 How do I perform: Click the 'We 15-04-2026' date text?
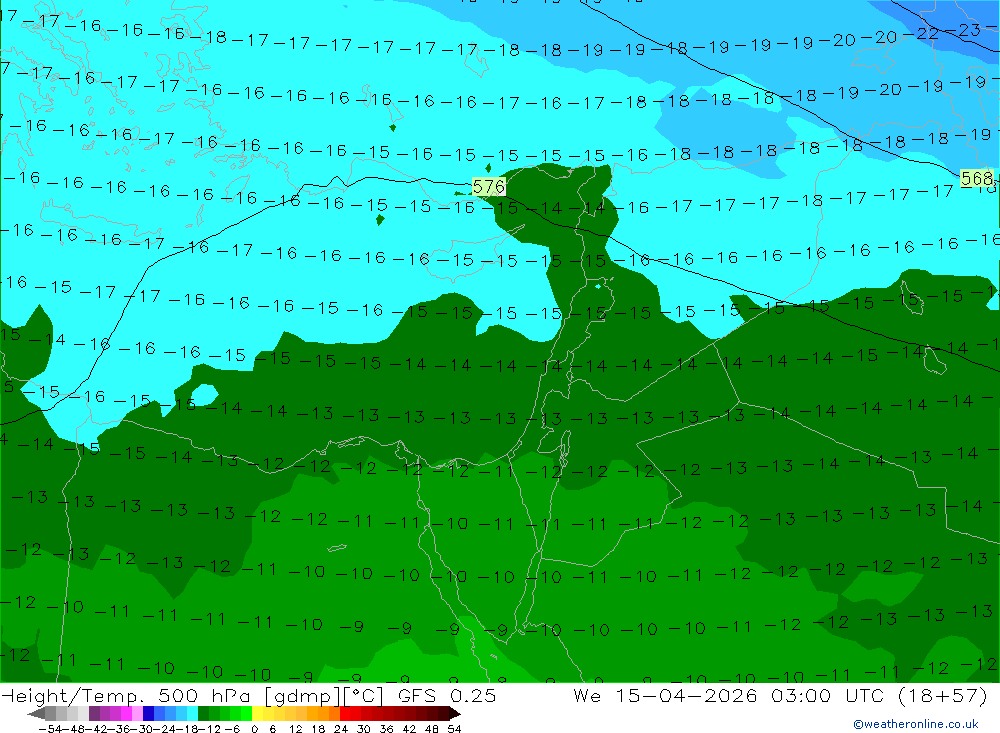point(665,695)
